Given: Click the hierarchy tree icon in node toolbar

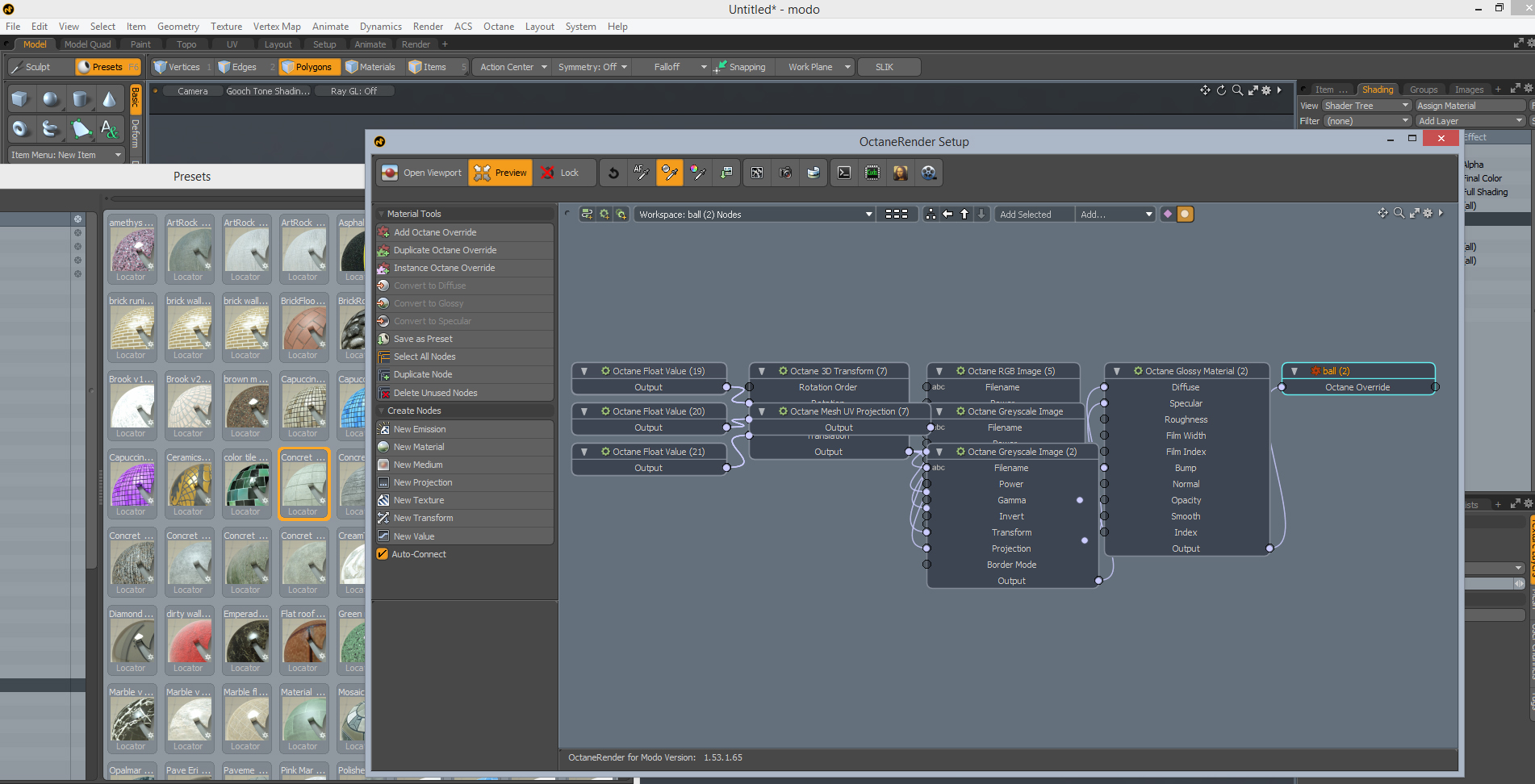Looking at the screenshot, I should pos(931,215).
